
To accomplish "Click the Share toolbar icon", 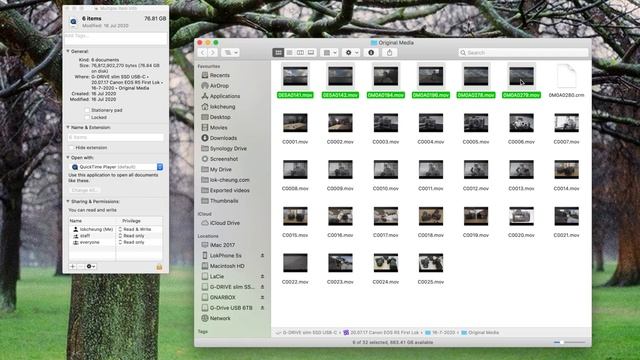I will pos(389,53).
